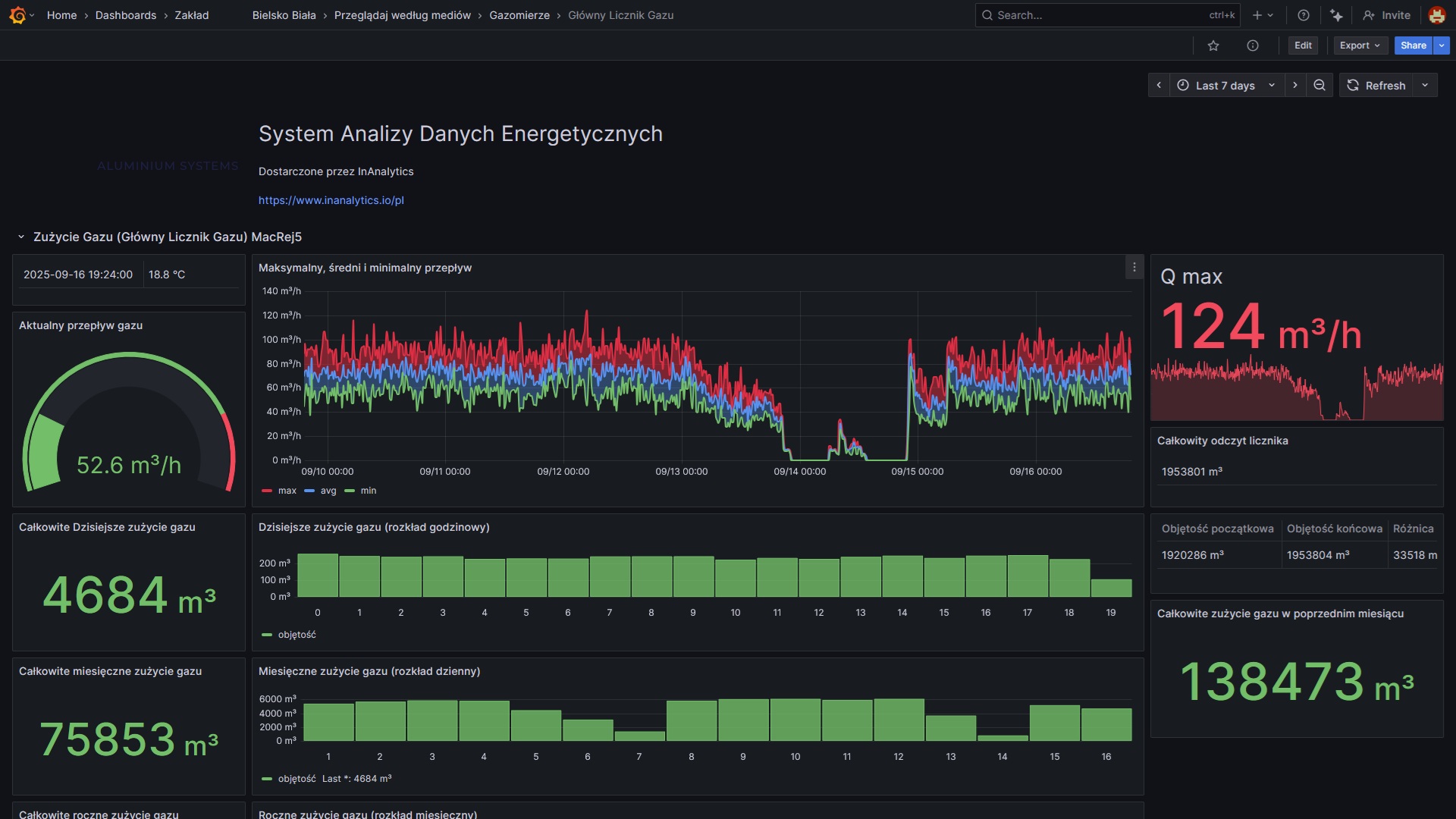1456x819 pixels.
Task: Go to Dashboards breadcrumb
Action: coord(126,15)
